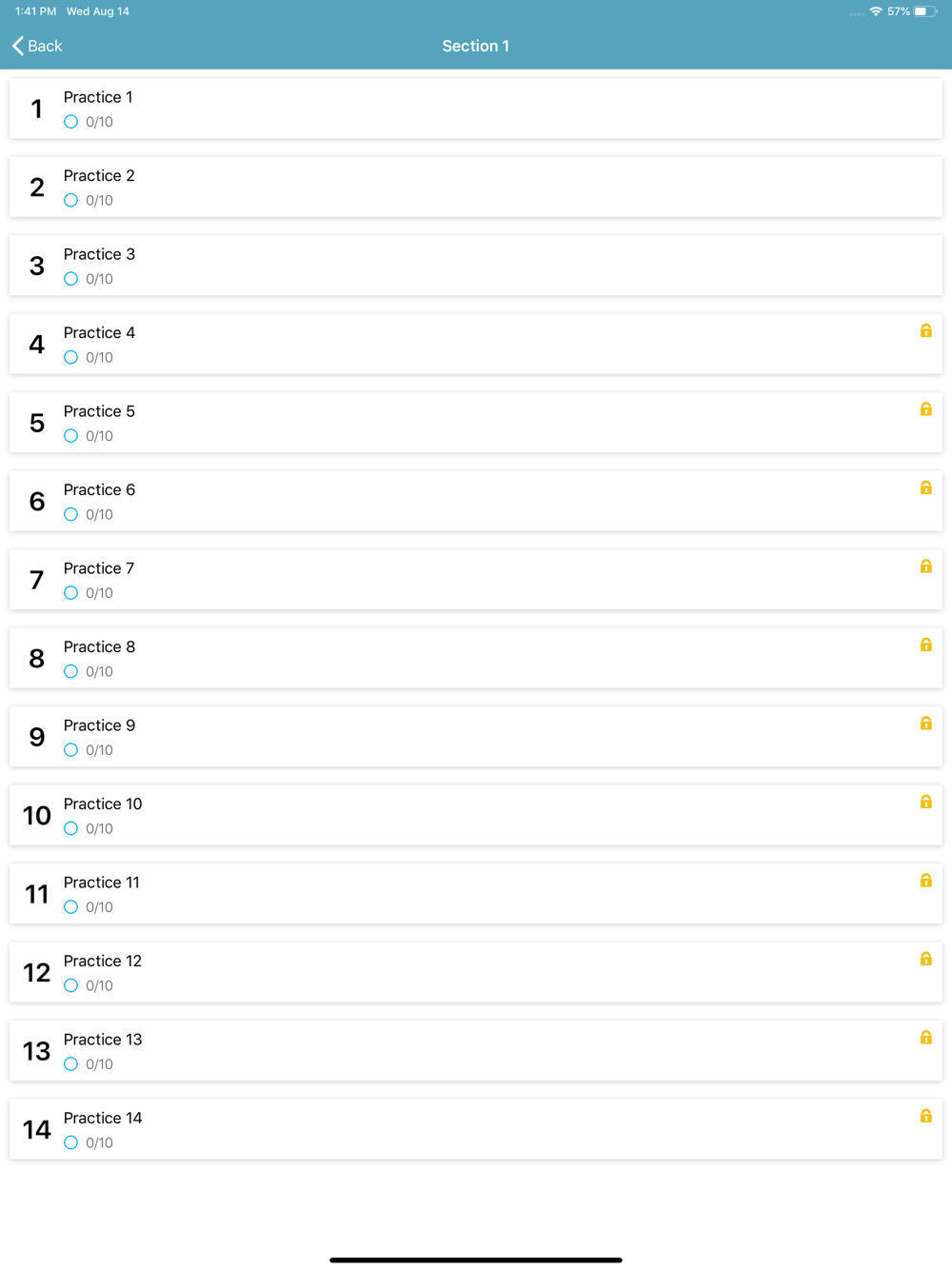Screen dimensions: 952x1270
Task: Tap the lock icon on Practice 10
Action: 925,802
